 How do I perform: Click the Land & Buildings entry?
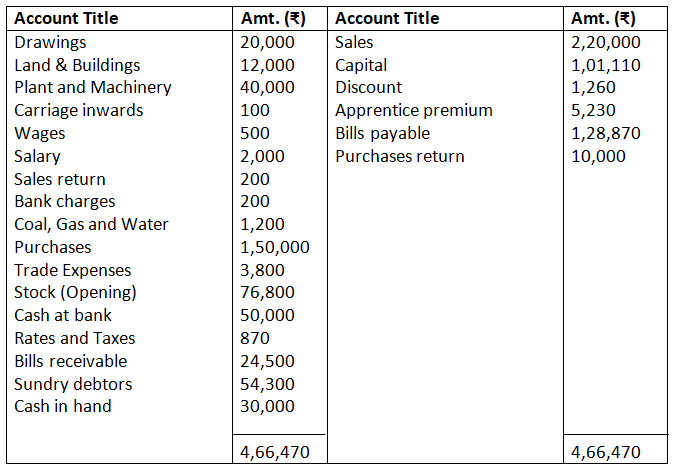click(77, 65)
